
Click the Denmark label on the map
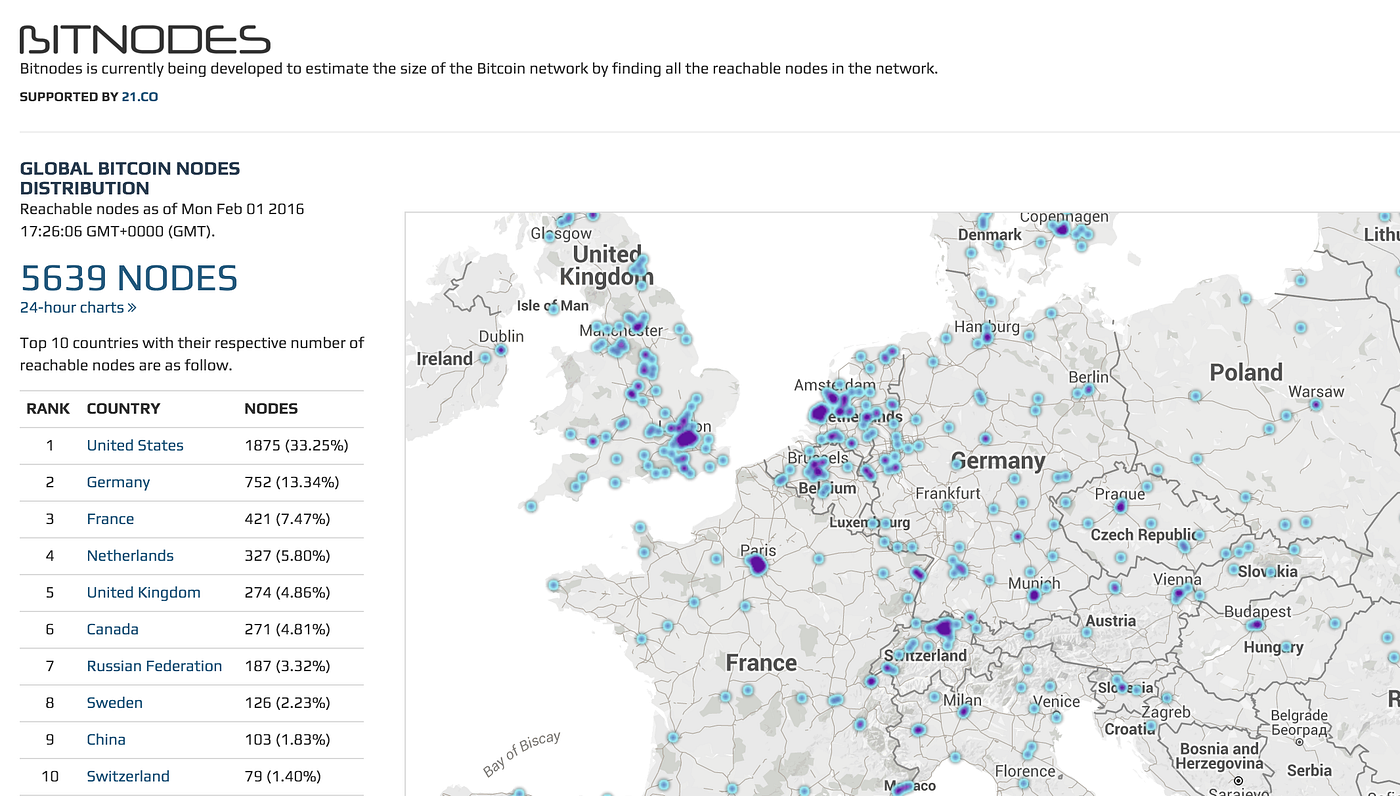pyautogui.click(x=990, y=235)
